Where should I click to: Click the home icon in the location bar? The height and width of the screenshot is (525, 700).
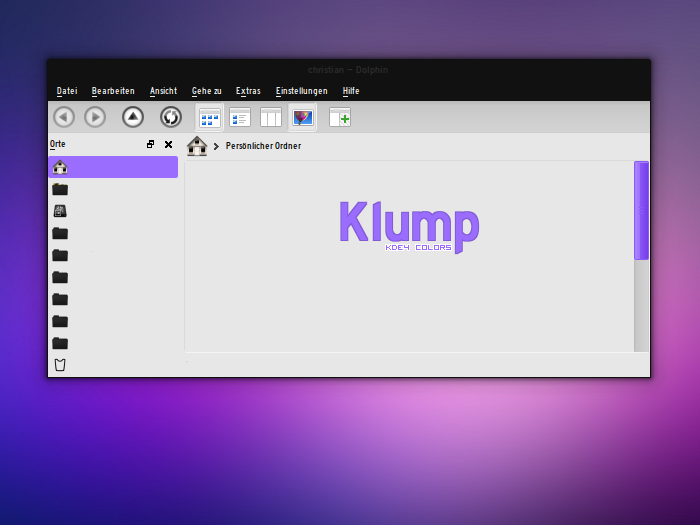click(x=197, y=146)
